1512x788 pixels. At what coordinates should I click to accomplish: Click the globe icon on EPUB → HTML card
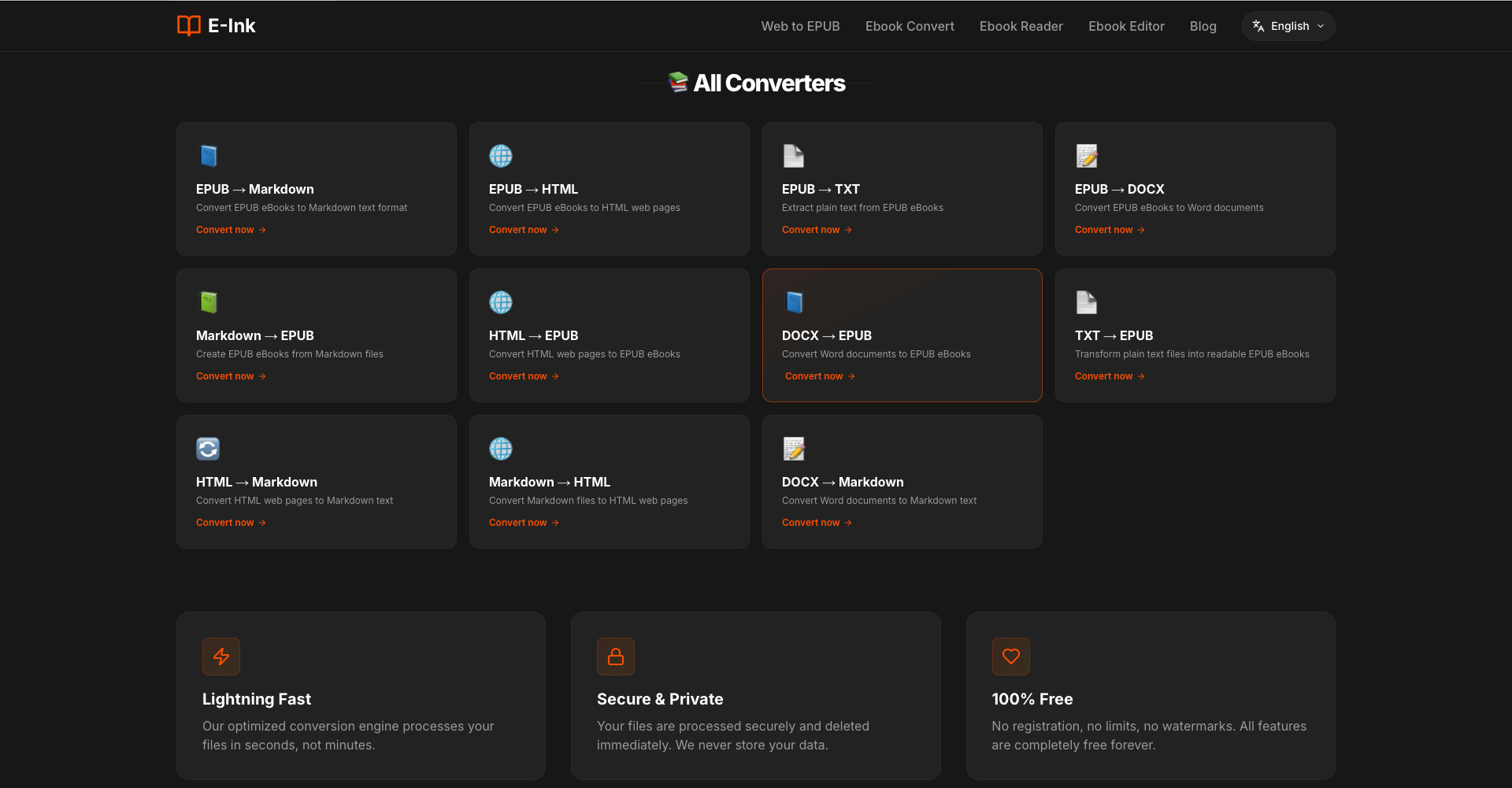point(501,156)
